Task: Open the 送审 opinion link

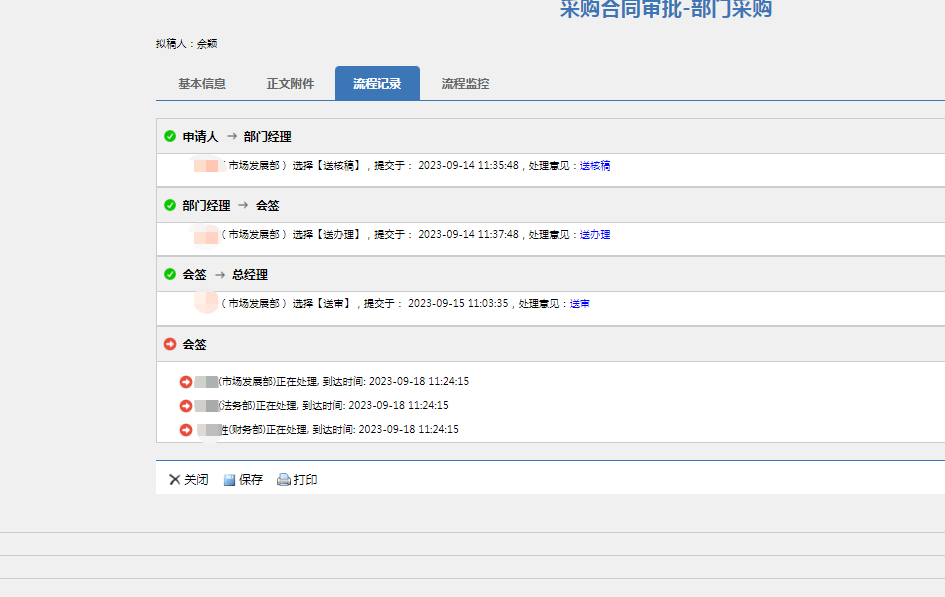Action: click(580, 304)
